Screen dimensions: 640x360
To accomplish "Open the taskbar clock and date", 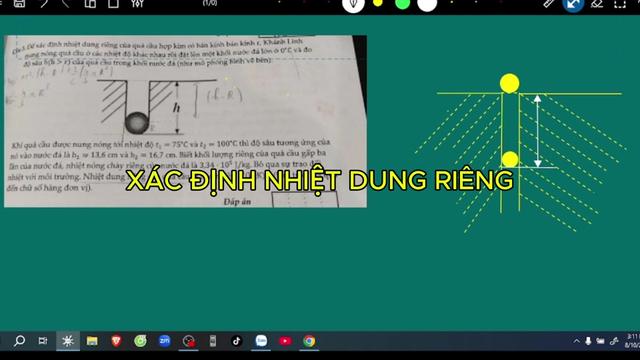I will pos(633,341).
